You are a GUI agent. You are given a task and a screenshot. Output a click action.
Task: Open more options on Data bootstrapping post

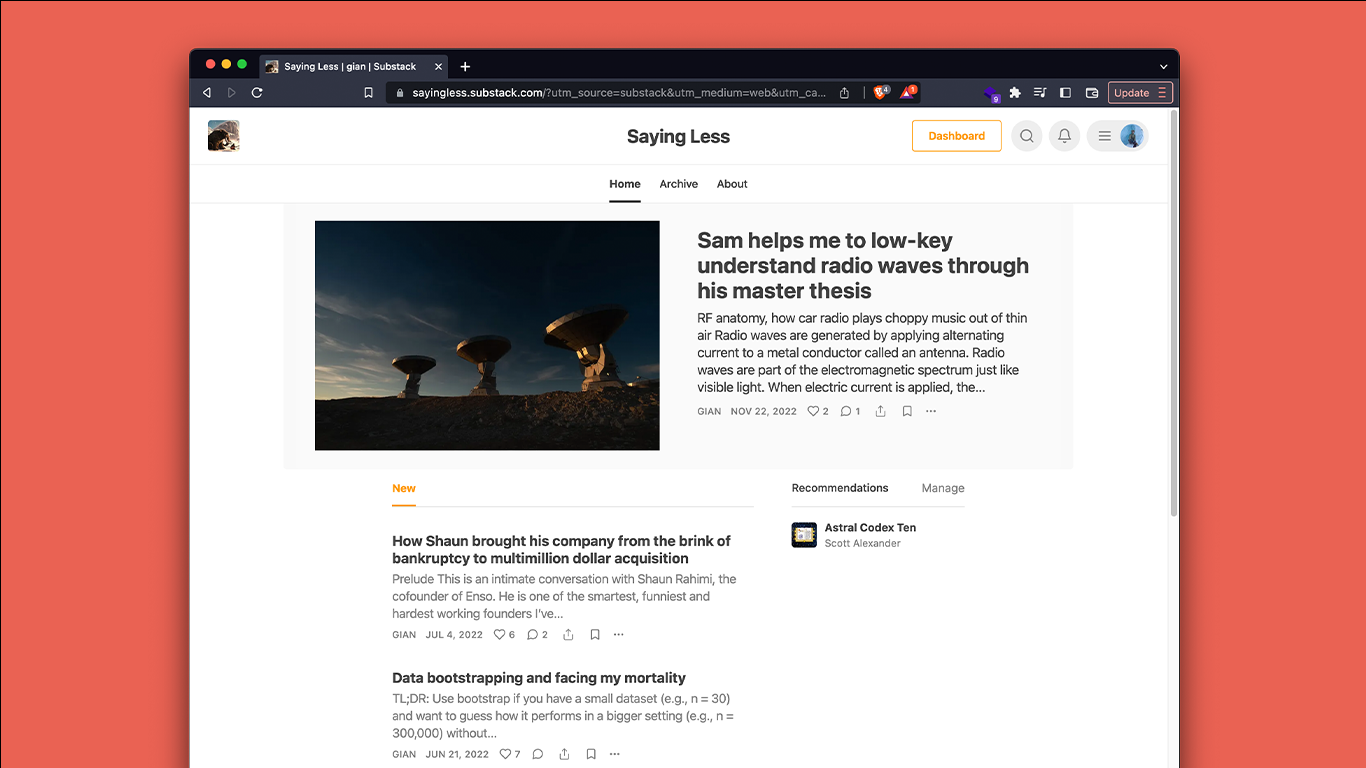(615, 754)
